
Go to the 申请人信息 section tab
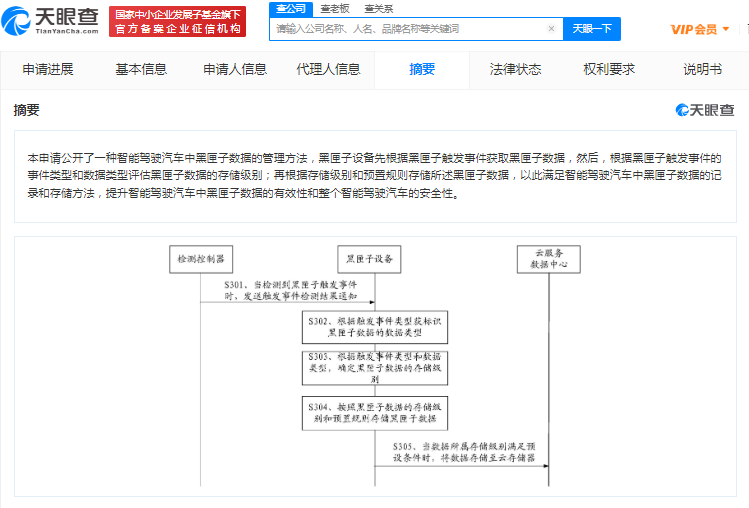click(235, 70)
